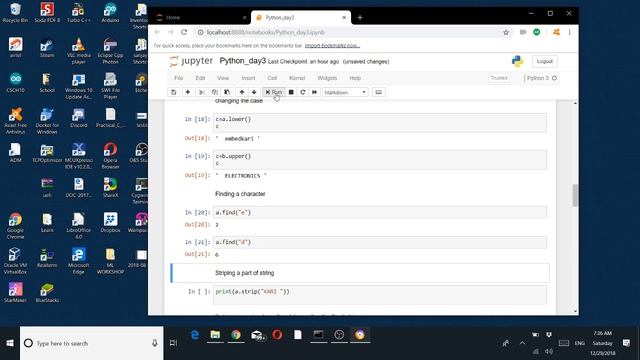640x360 pixels.
Task: Open Steam desktop icon
Action: tap(47, 47)
